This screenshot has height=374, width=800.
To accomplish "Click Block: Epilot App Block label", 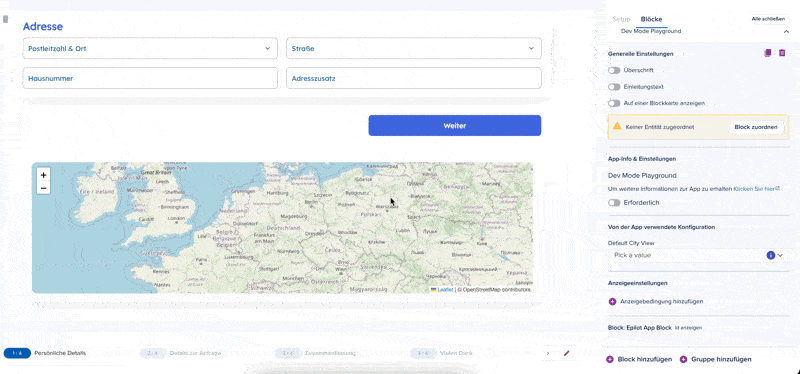I will [640, 328].
